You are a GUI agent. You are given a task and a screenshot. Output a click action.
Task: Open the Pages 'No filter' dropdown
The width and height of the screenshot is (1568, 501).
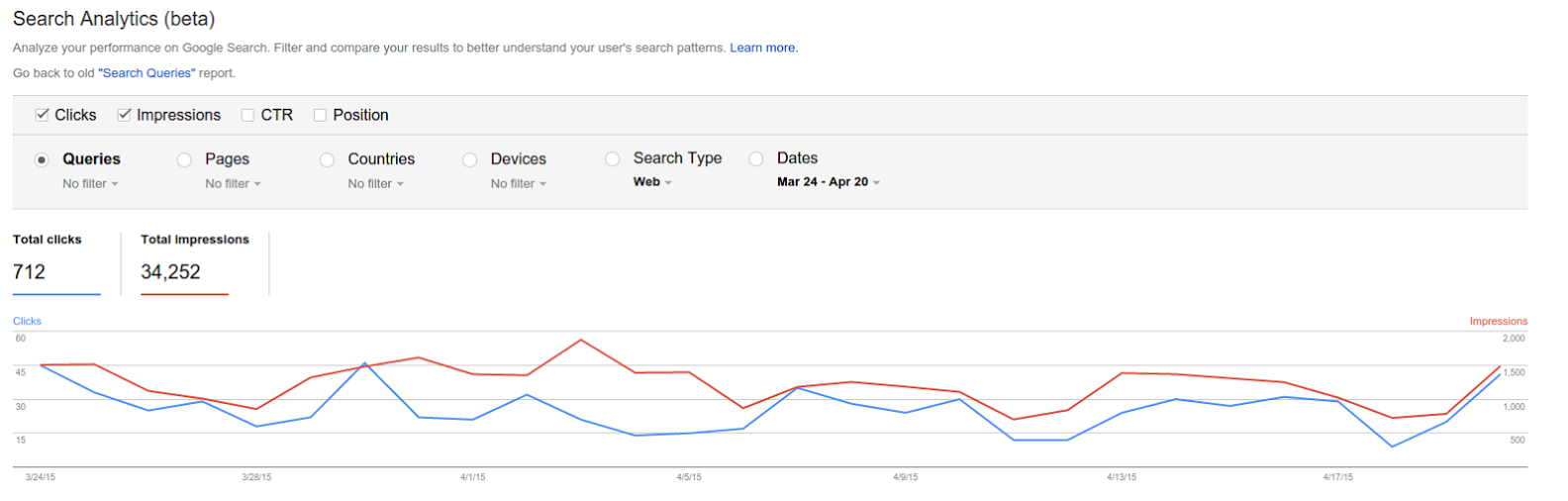pos(233,184)
